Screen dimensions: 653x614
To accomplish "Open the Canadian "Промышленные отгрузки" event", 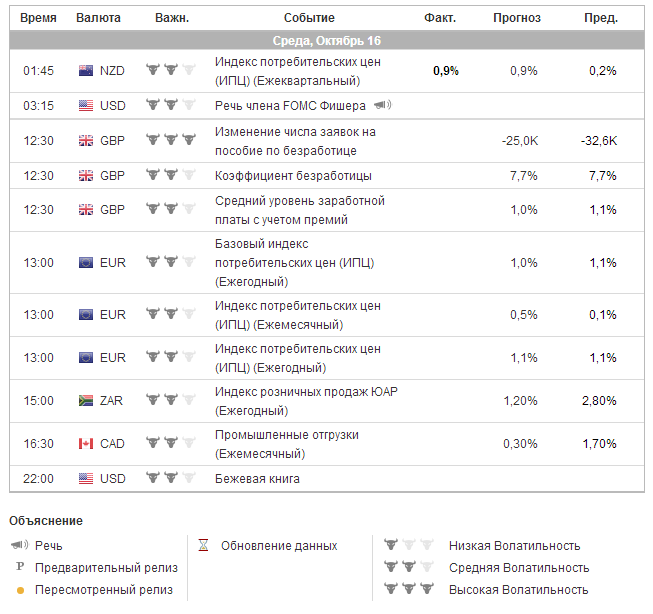I will (x=287, y=444).
